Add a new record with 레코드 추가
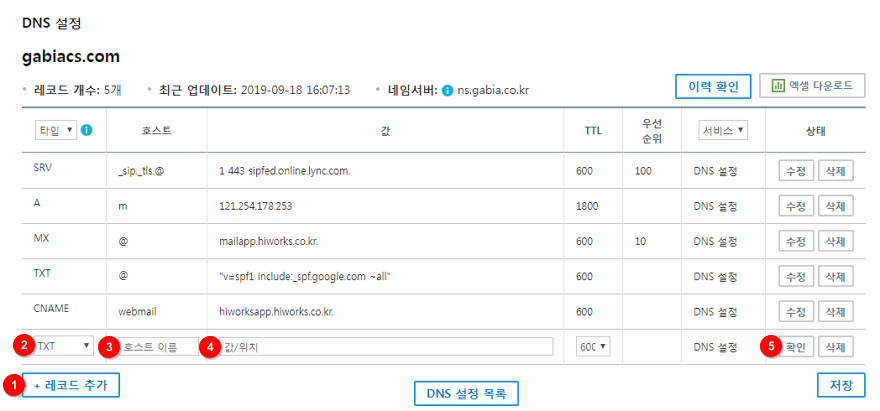 (x=71, y=385)
